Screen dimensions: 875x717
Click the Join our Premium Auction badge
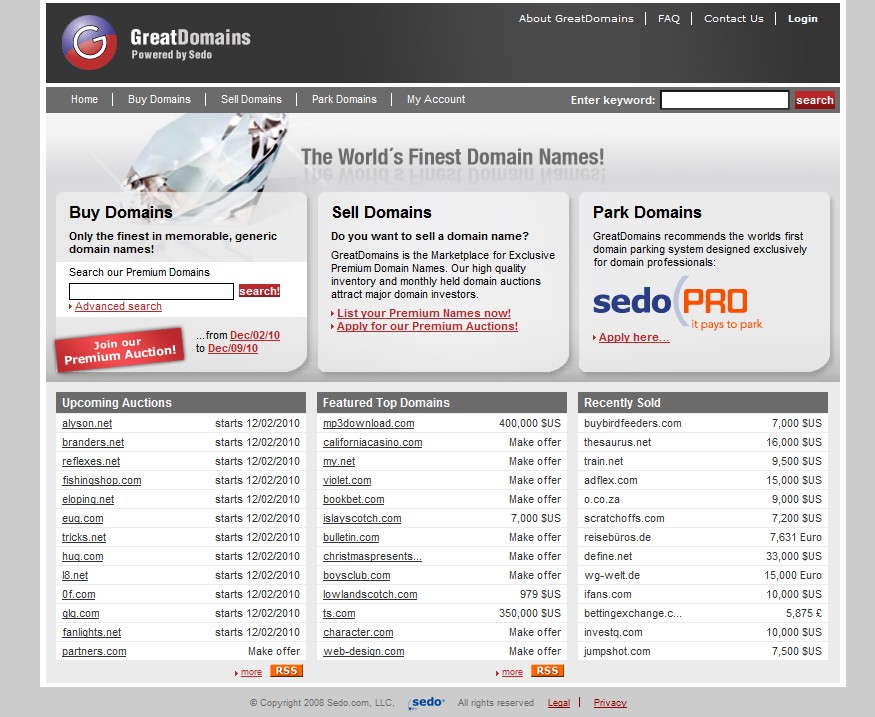[x=119, y=350]
